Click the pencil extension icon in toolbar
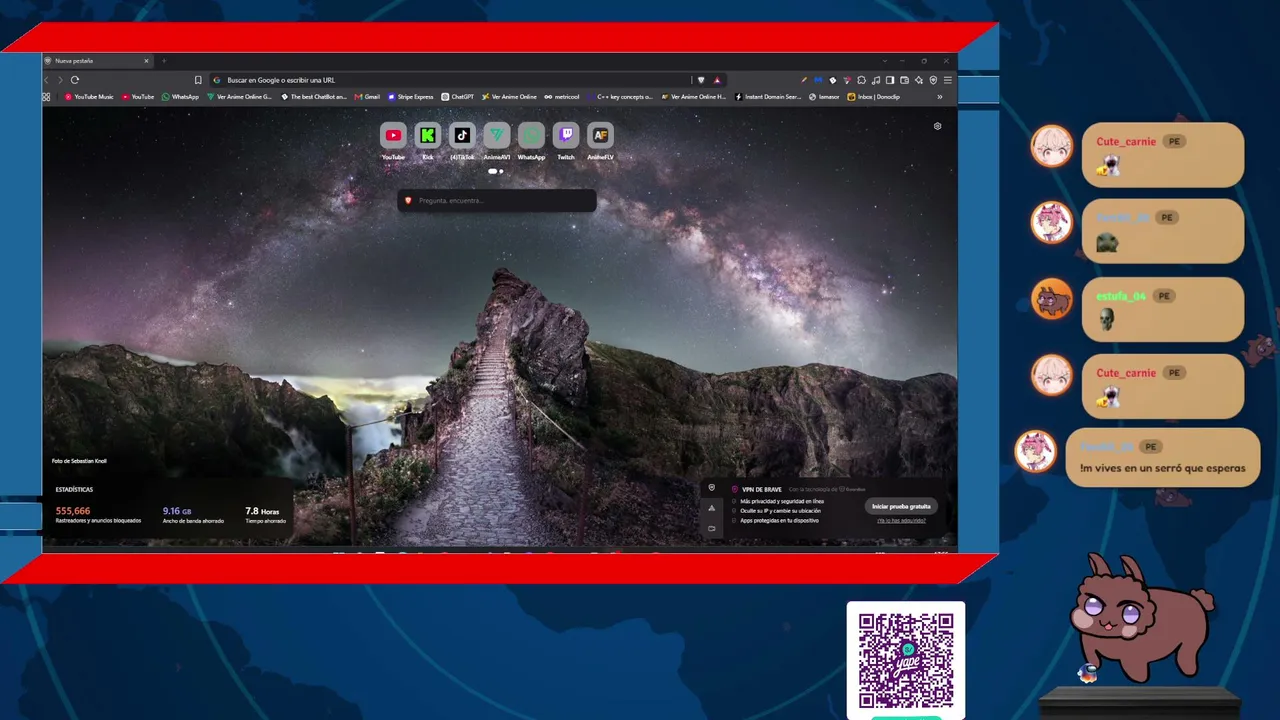 [x=804, y=80]
